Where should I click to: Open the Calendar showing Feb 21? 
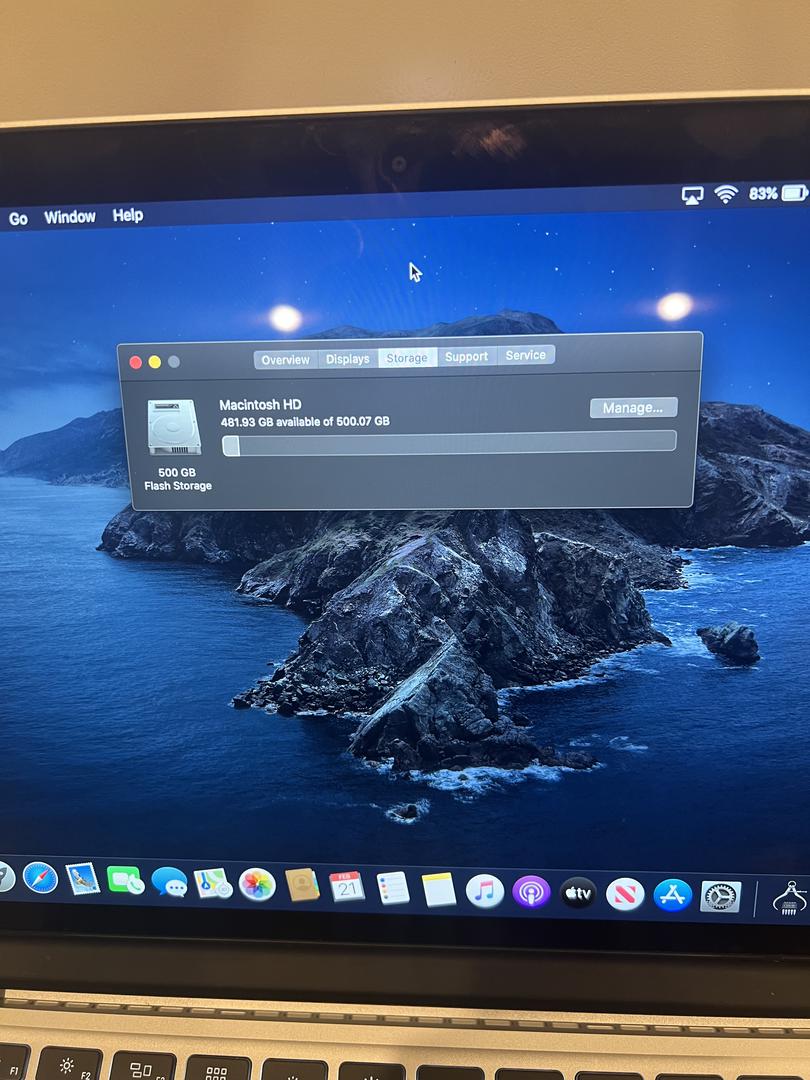[346, 887]
